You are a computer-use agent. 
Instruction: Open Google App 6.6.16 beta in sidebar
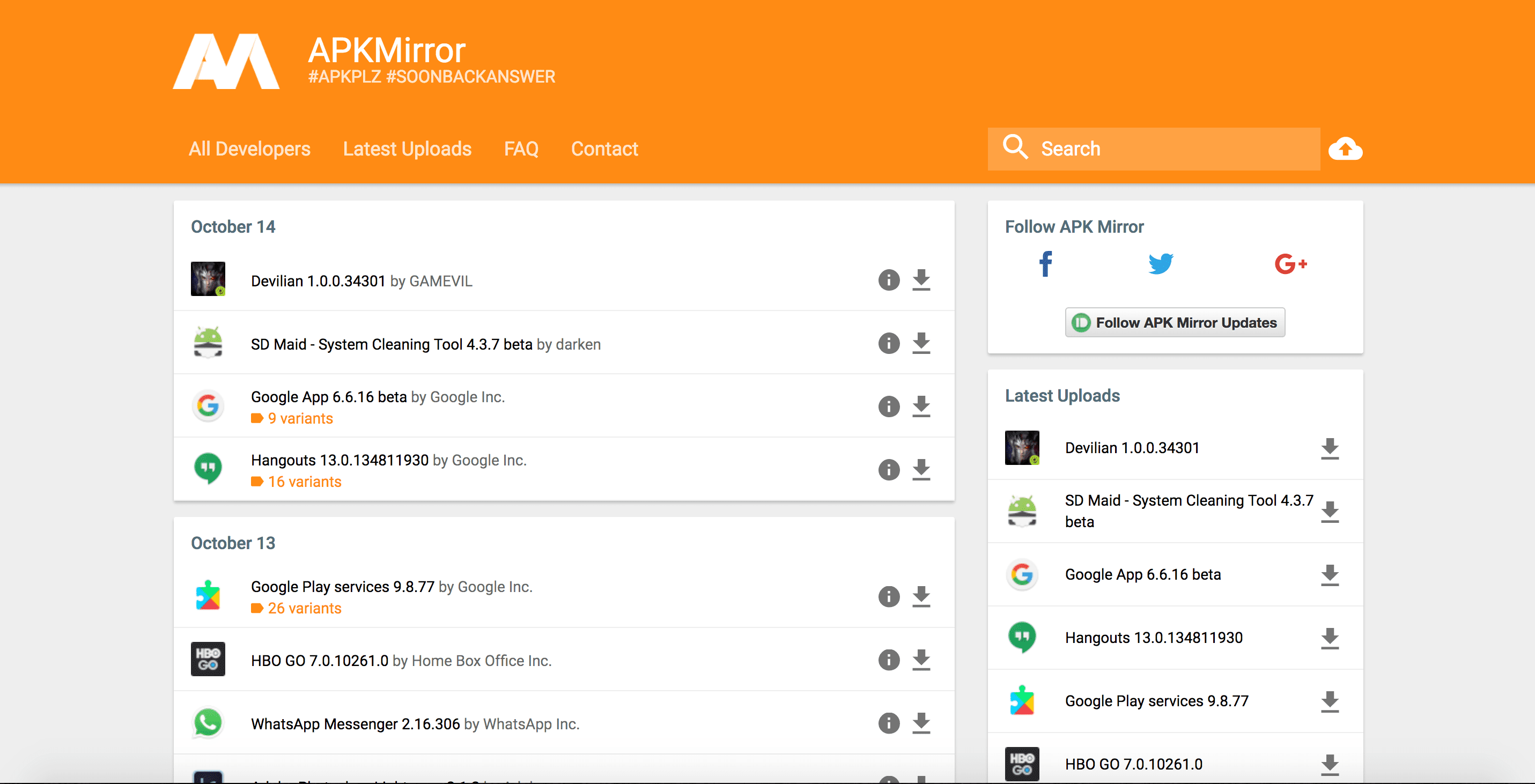[1143, 574]
